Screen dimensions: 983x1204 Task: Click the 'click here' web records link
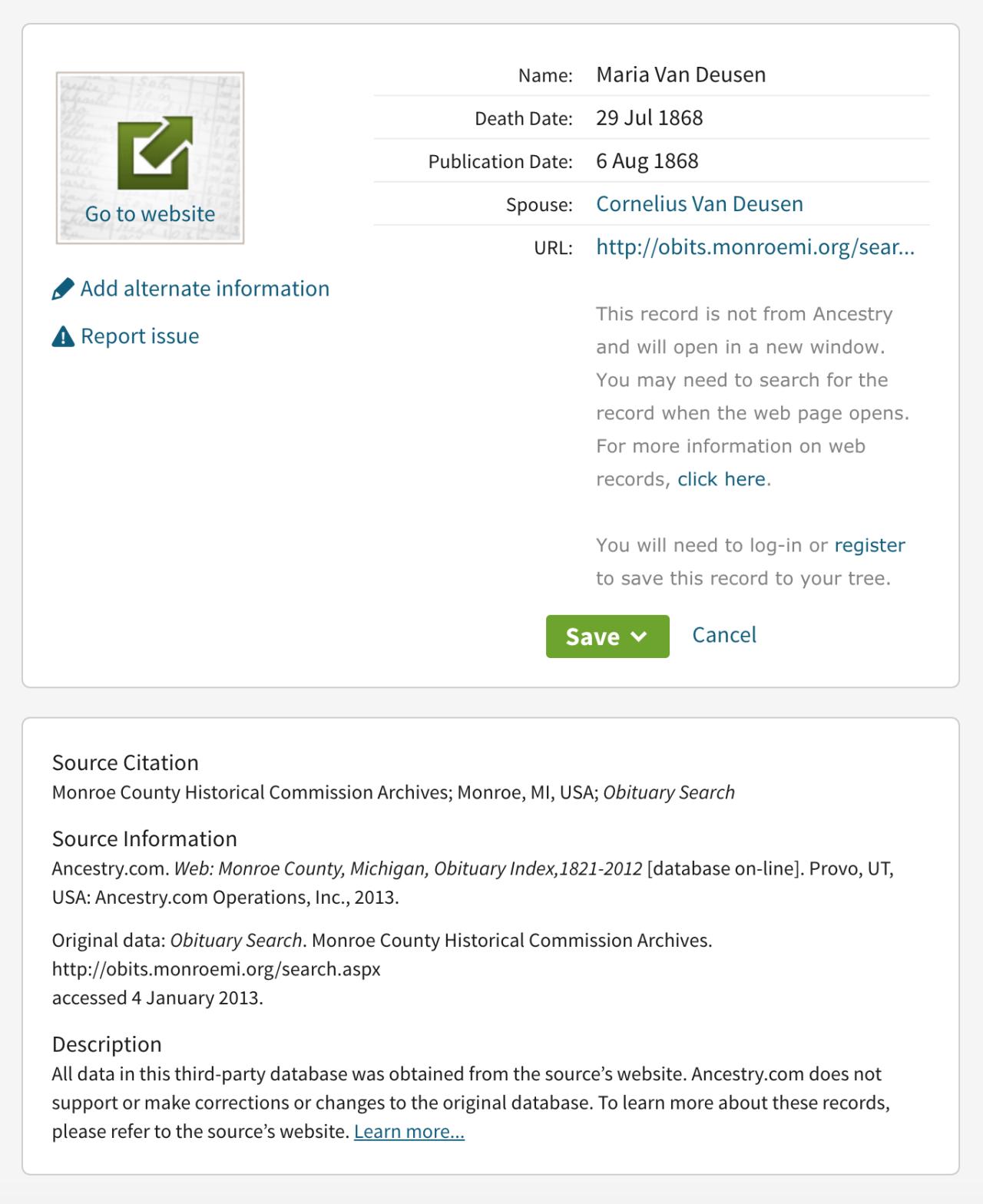(721, 479)
